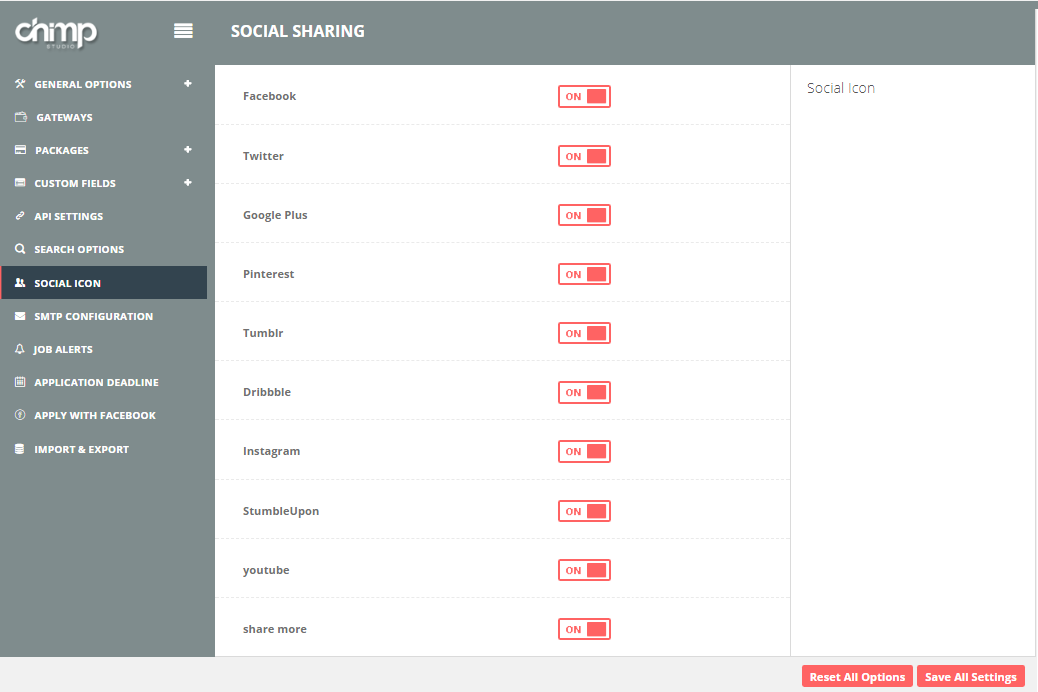Click the Save All Settings button

click(x=970, y=677)
